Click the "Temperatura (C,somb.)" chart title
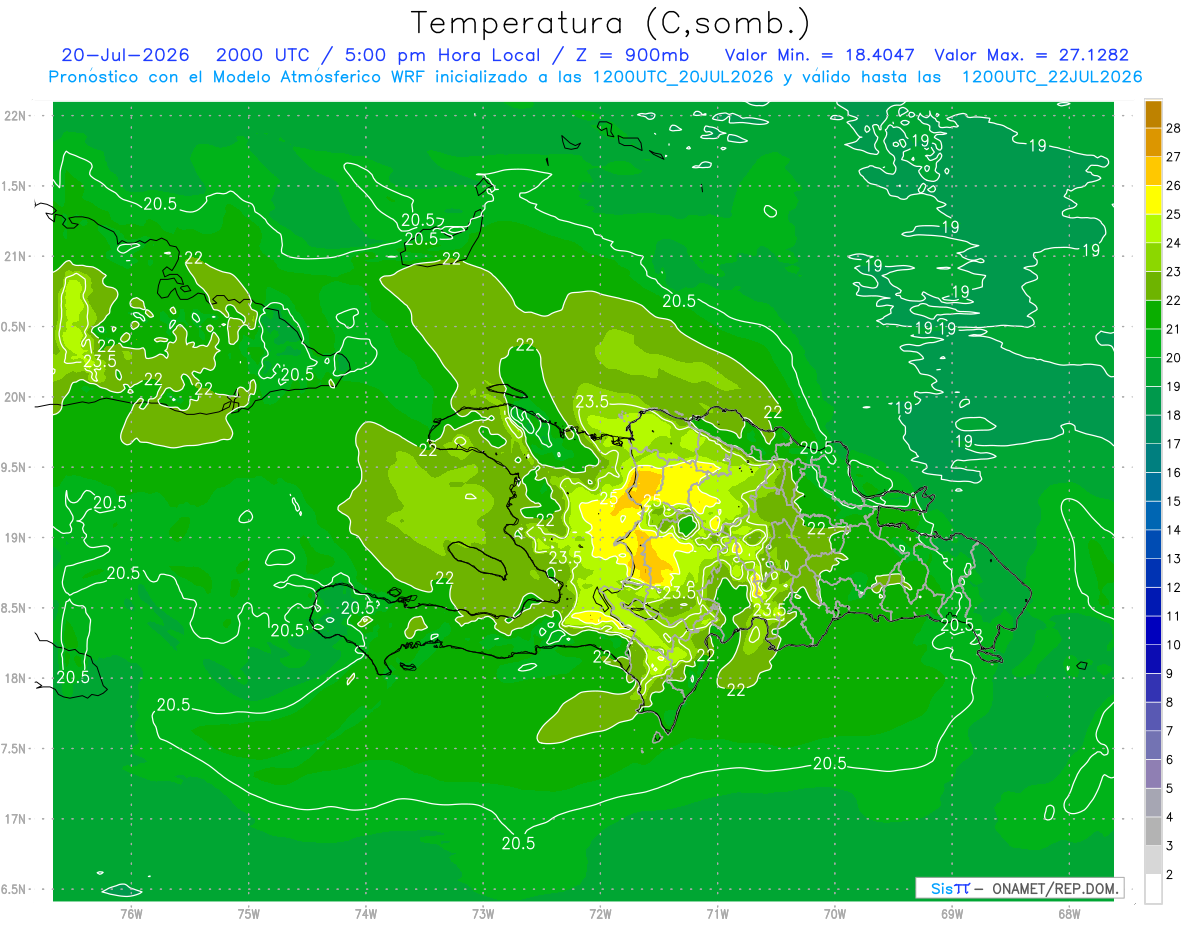 point(611,23)
